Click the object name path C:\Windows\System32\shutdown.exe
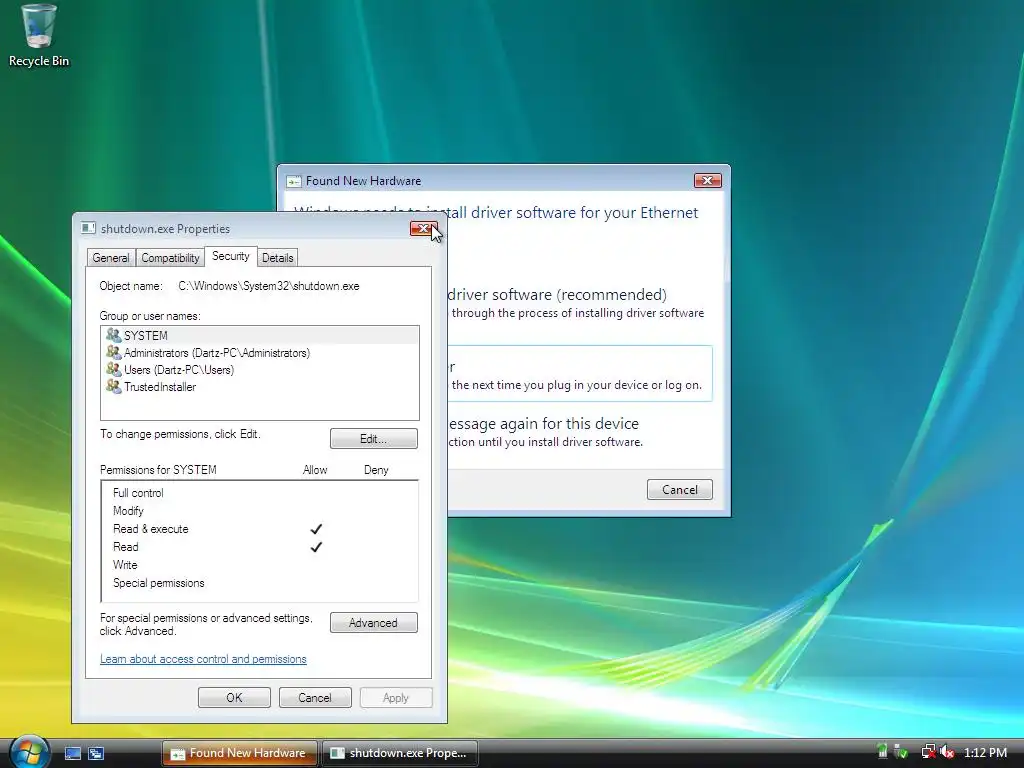 [268, 286]
